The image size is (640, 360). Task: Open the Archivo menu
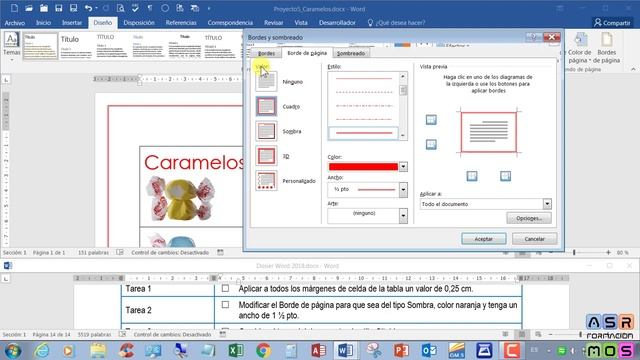pyautogui.click(x=15, y=23)
